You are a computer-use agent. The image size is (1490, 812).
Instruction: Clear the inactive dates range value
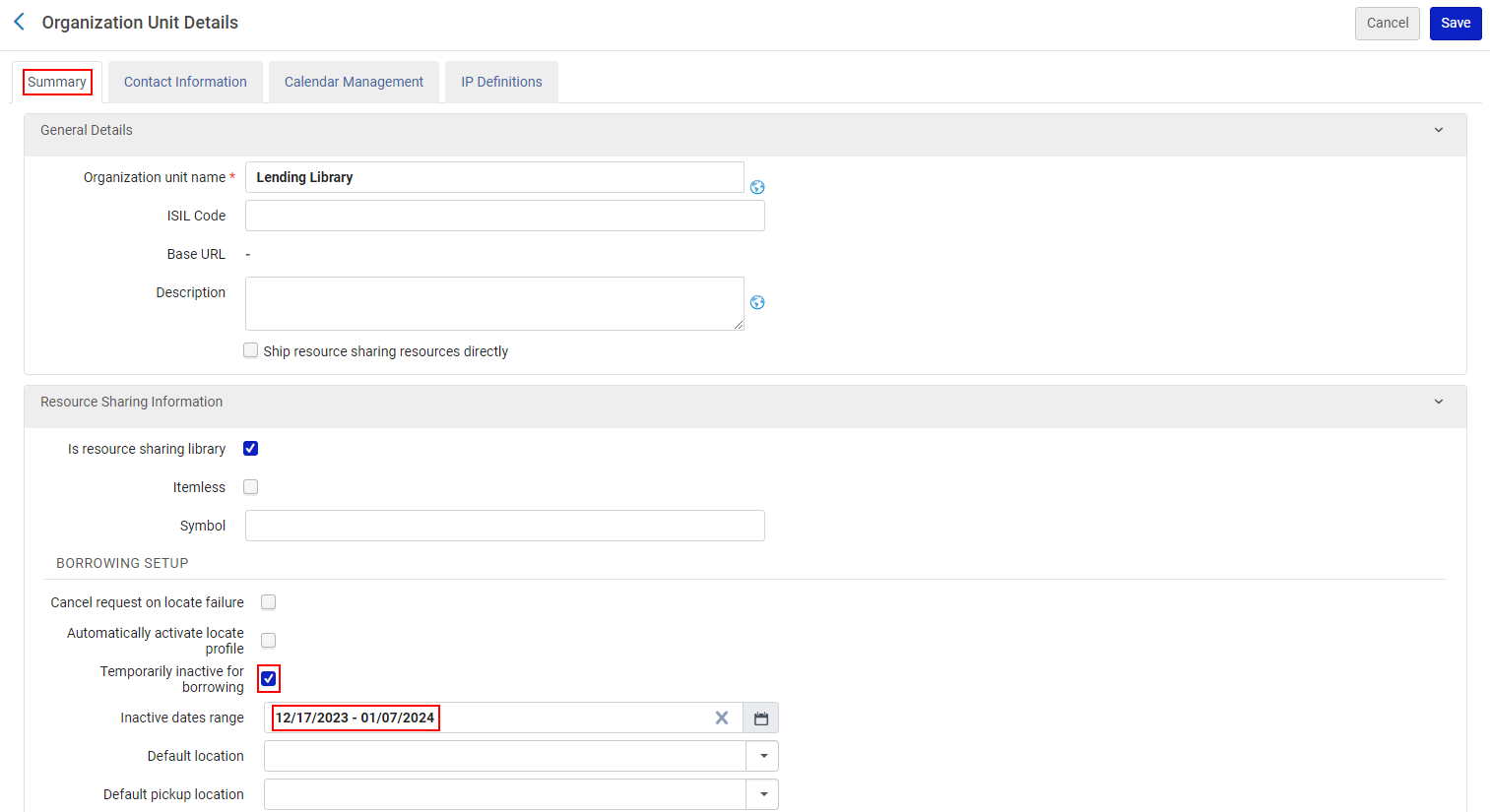click(x=722, y=718)
